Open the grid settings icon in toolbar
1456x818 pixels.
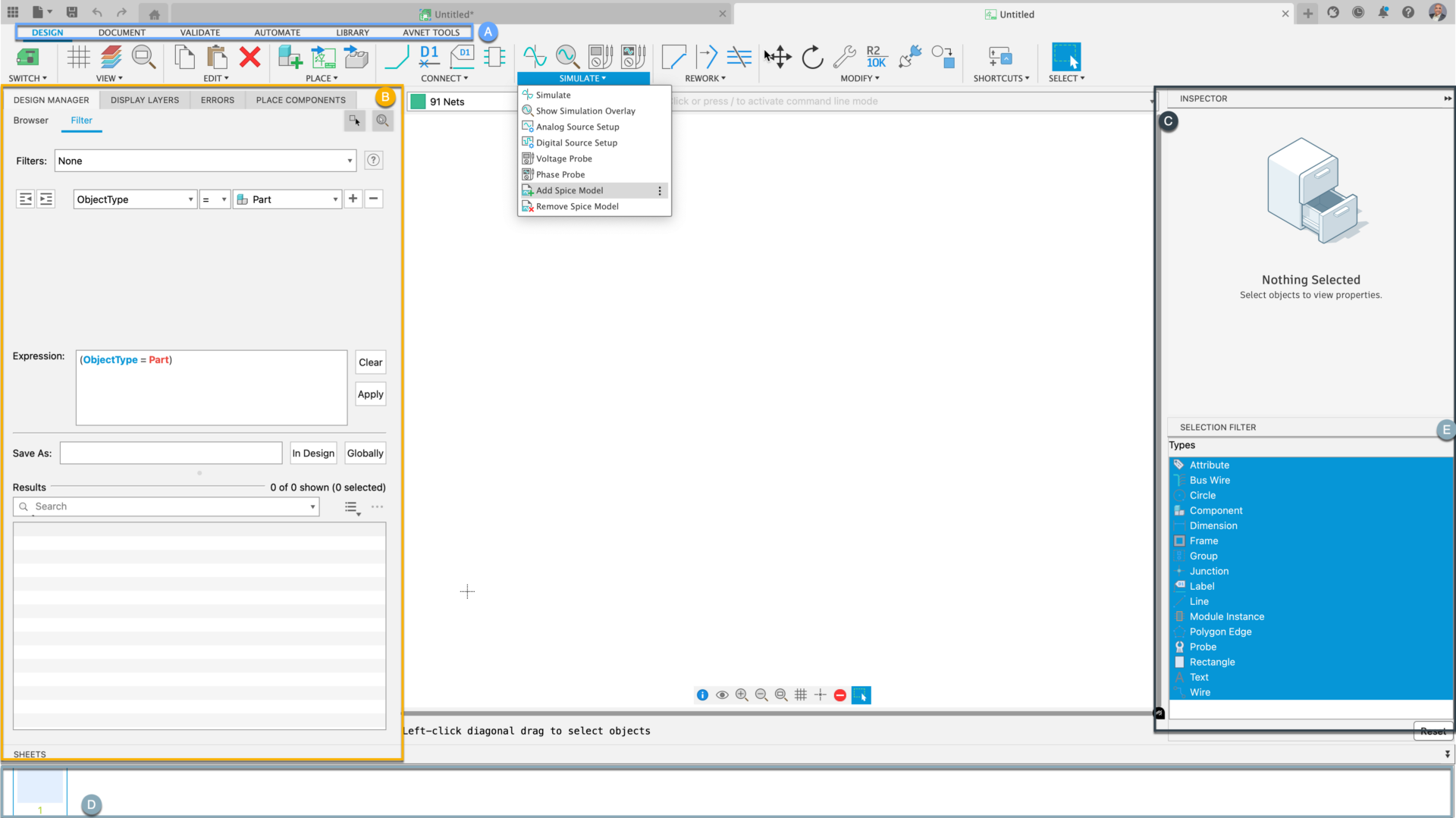coord(78,57)
